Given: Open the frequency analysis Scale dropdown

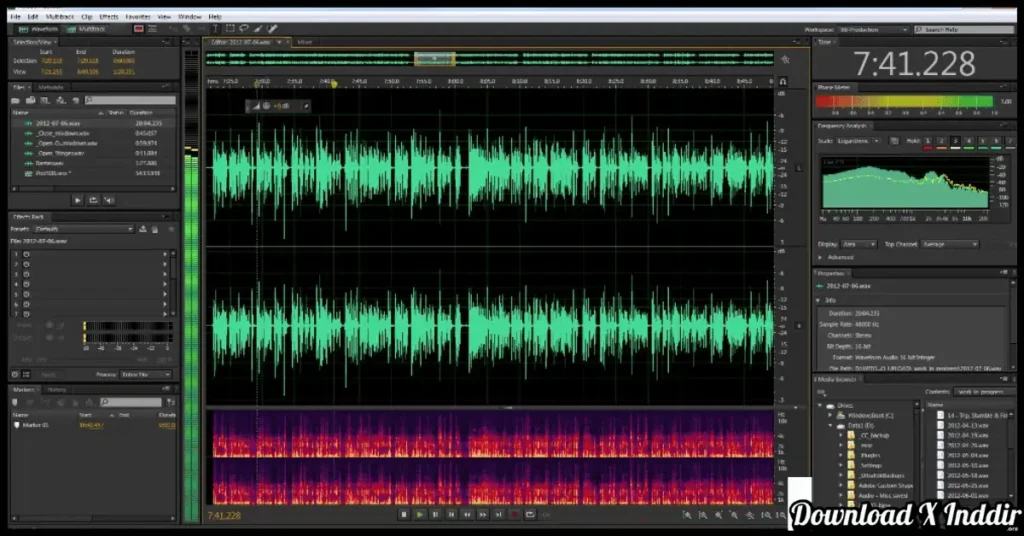Looking at the screenshot, I should coord(859,141).
